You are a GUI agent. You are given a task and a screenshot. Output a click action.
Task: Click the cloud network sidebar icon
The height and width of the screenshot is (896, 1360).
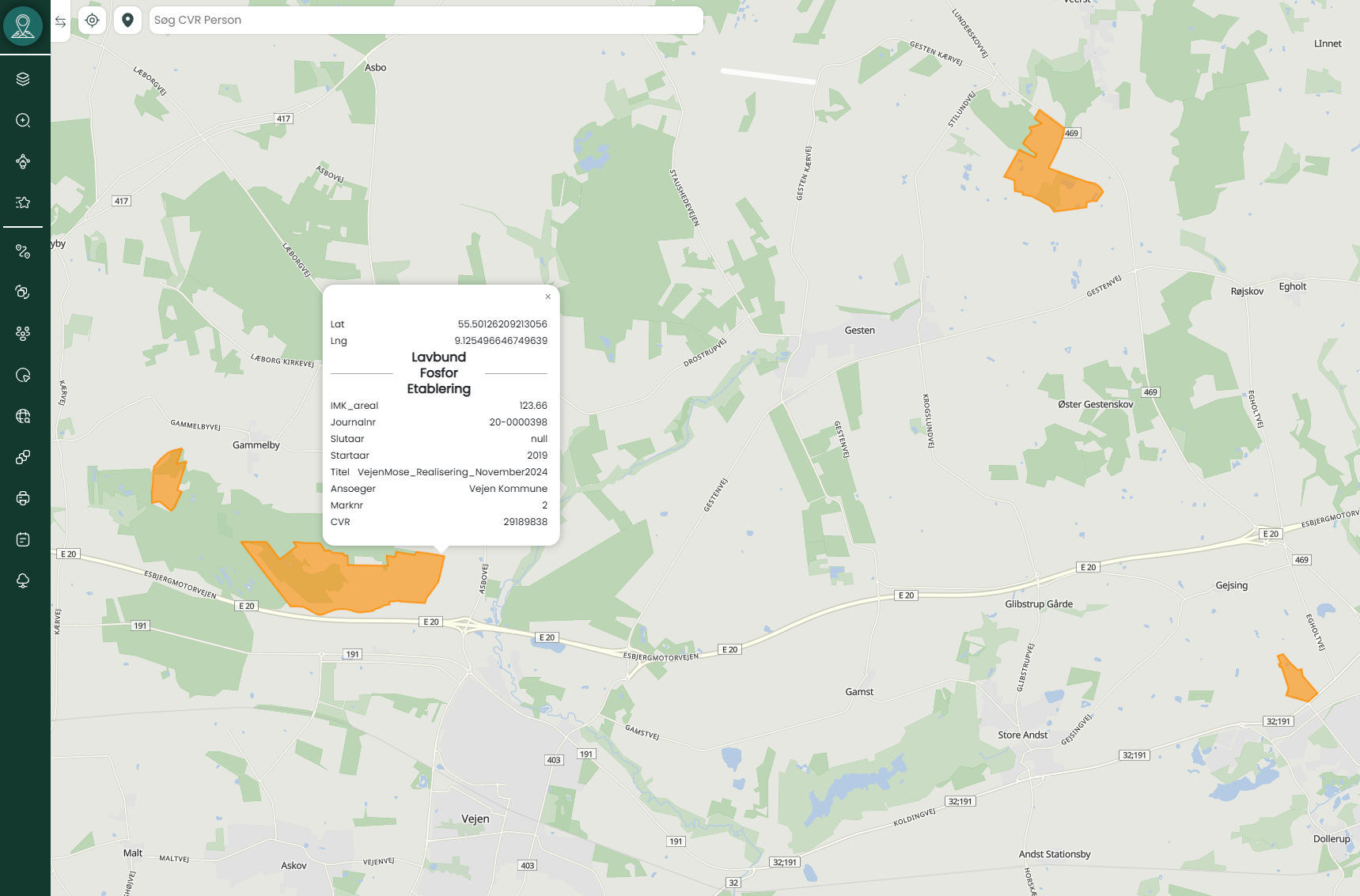tap(23, 580)
